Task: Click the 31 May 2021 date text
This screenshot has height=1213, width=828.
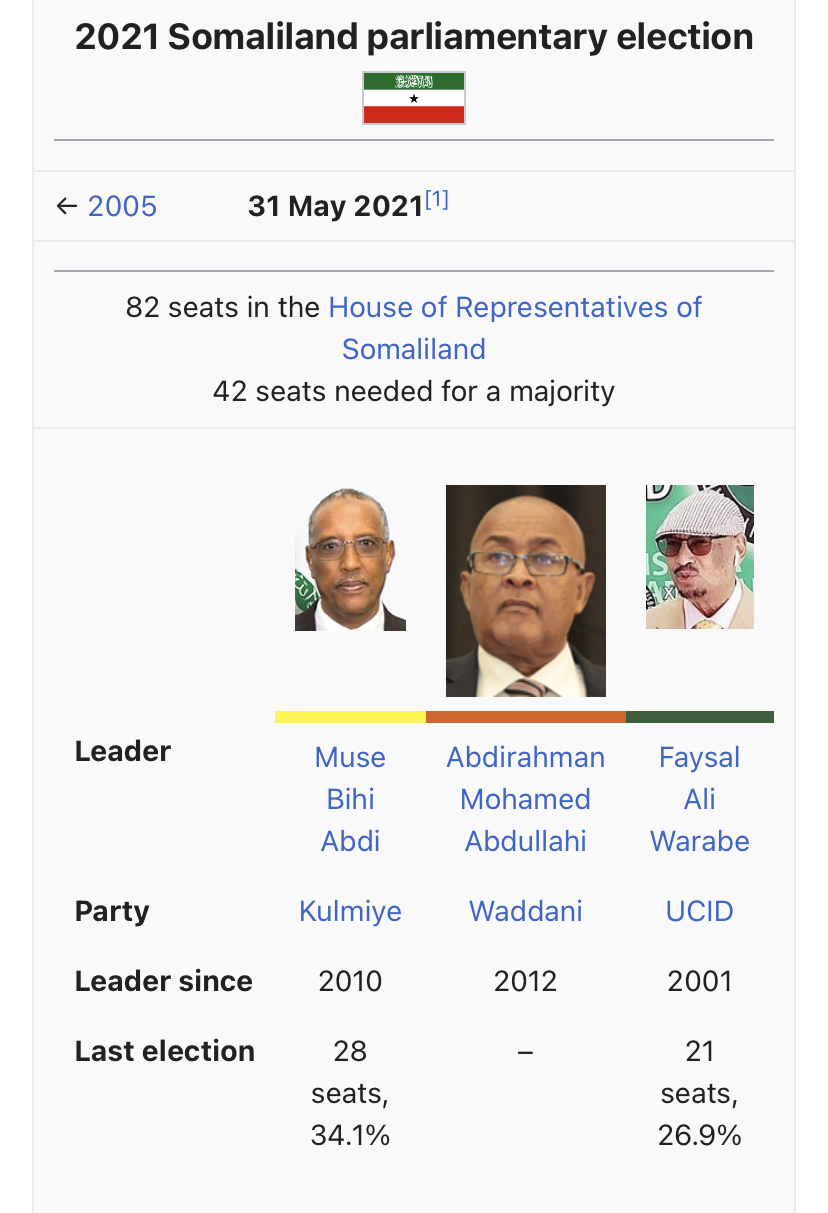Action: click(336, 206)
